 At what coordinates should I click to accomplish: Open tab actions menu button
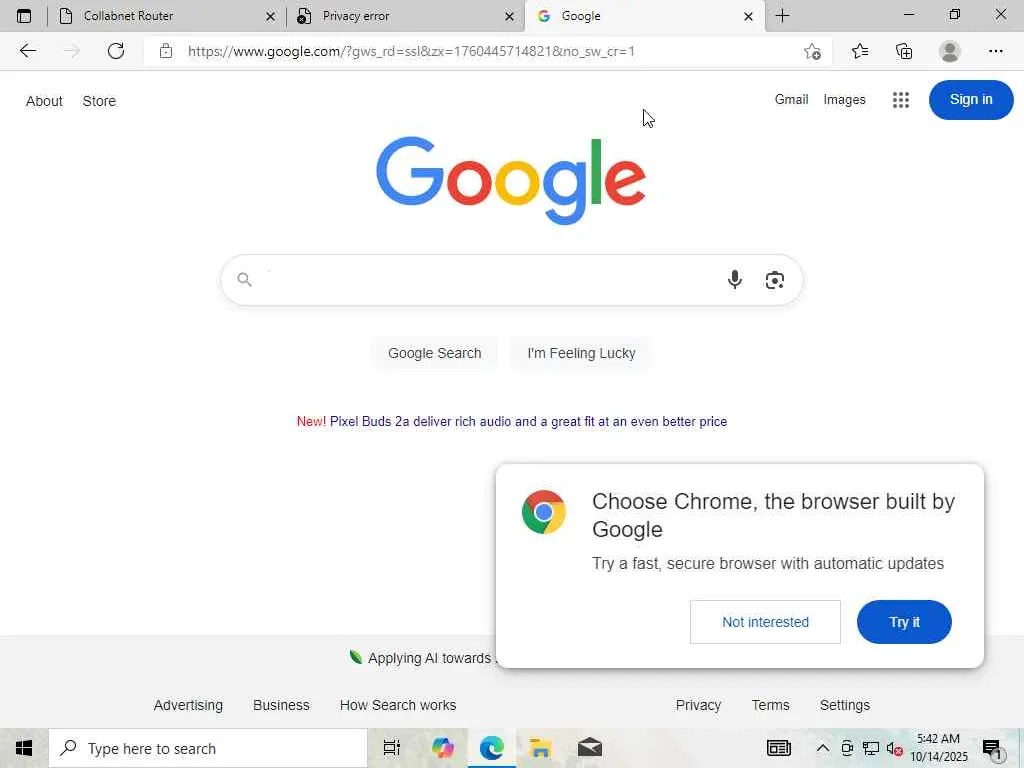tap(24, 16)
